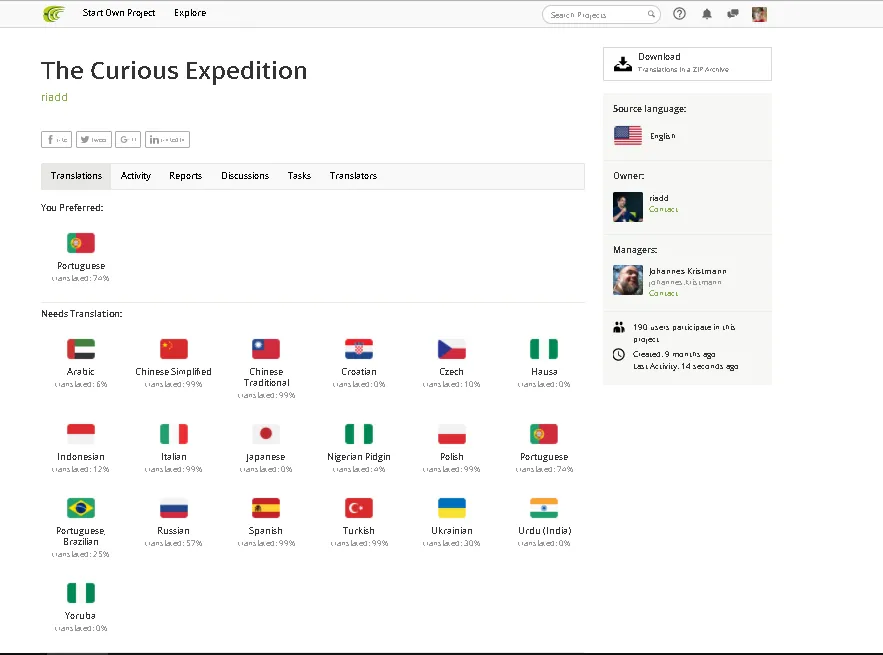Share project on Google Plus
883x655 pixels.
click(x=128, y=140)
